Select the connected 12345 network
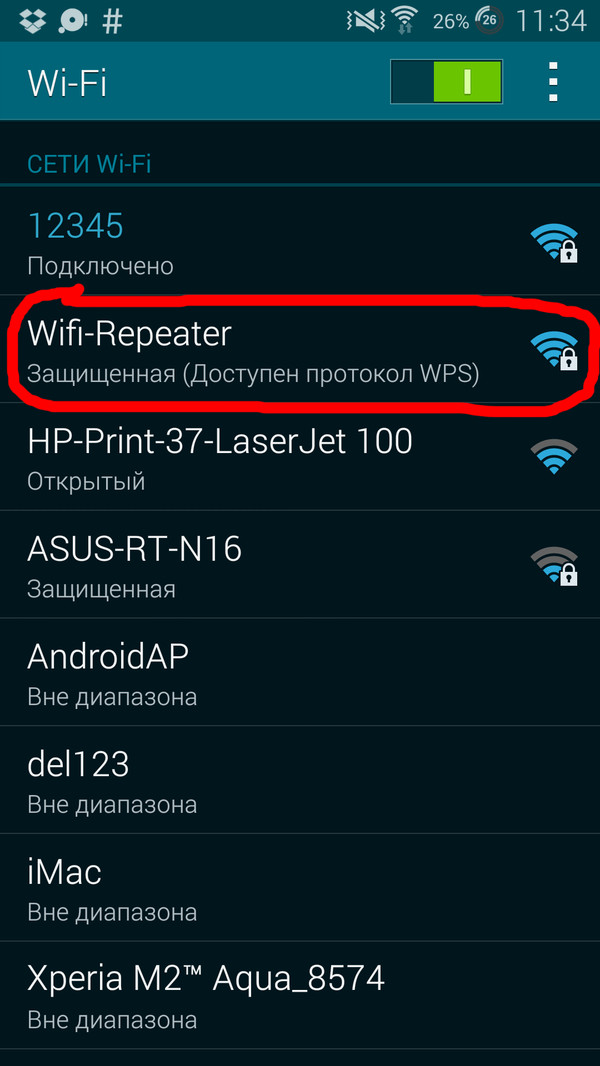 tap(300, 241)
